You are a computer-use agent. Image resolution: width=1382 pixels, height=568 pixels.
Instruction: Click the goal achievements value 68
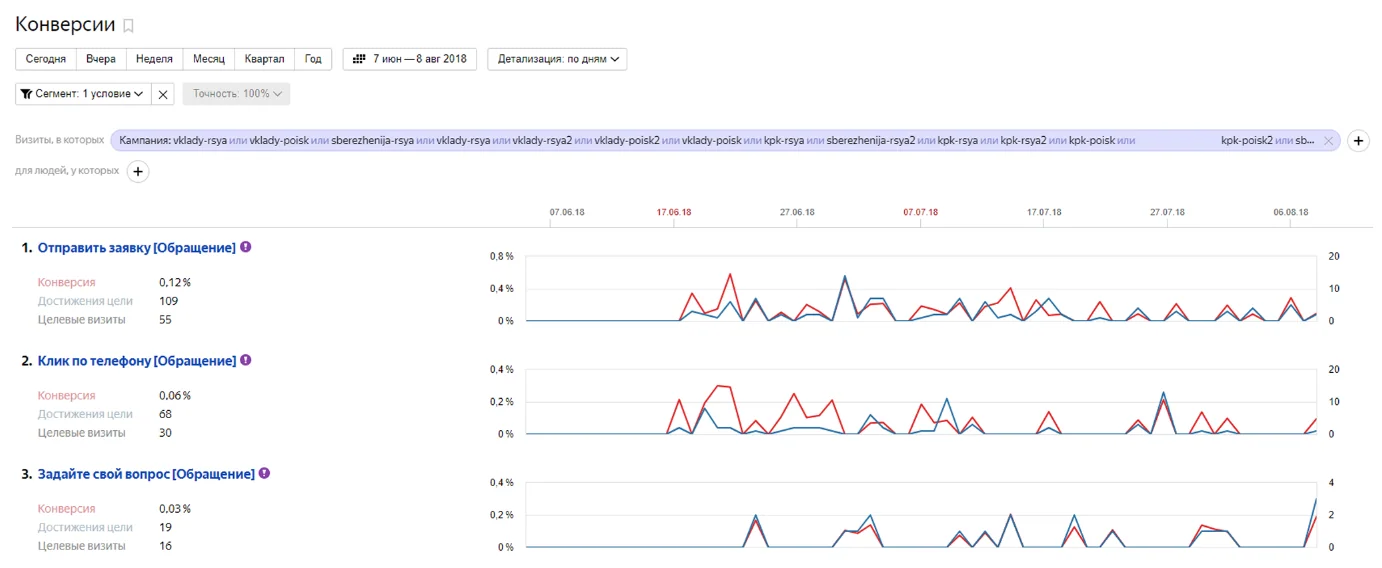pyautogui.click(x=165, y=414)
